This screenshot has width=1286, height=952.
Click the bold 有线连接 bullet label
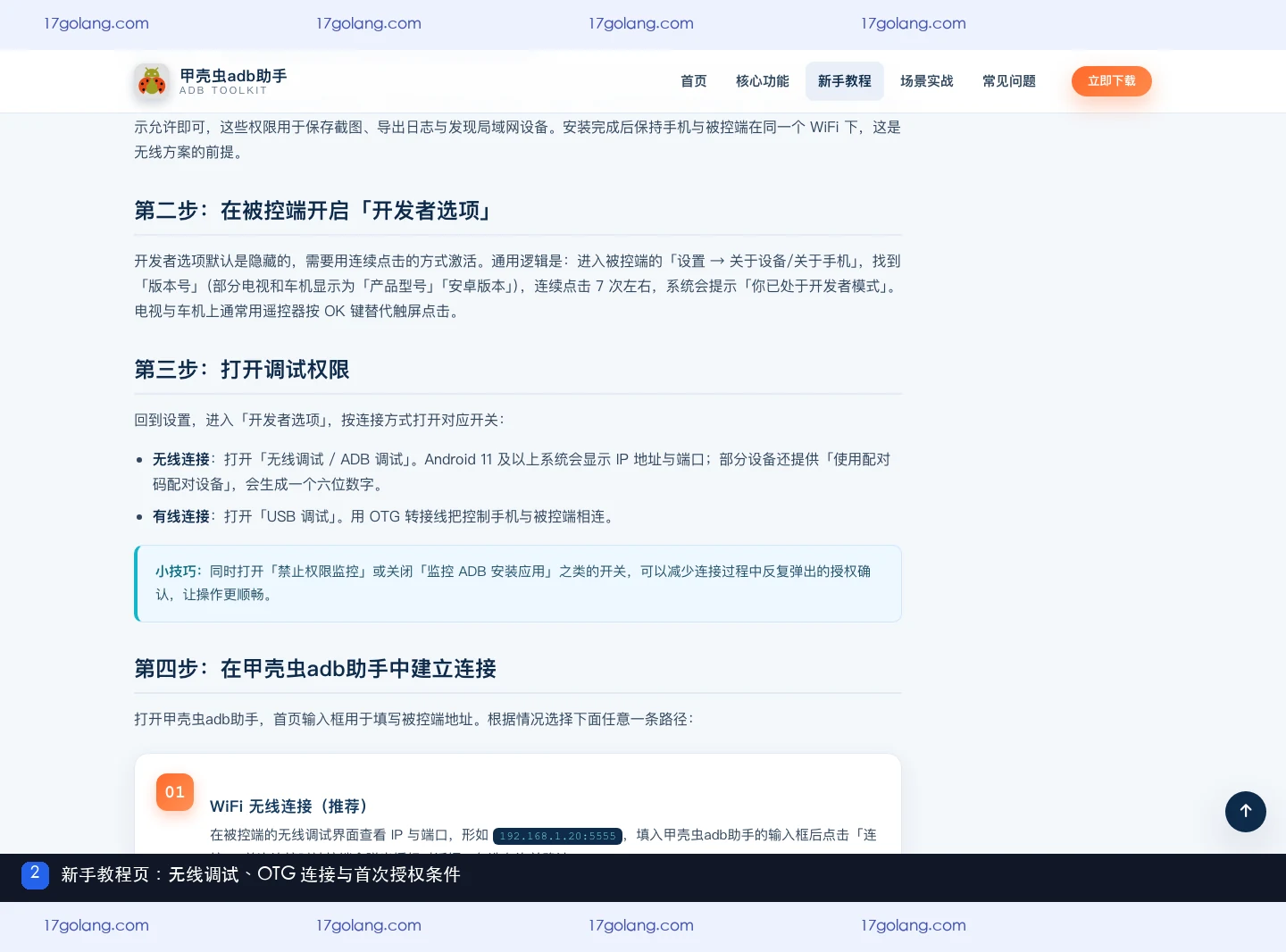point(181,516)
